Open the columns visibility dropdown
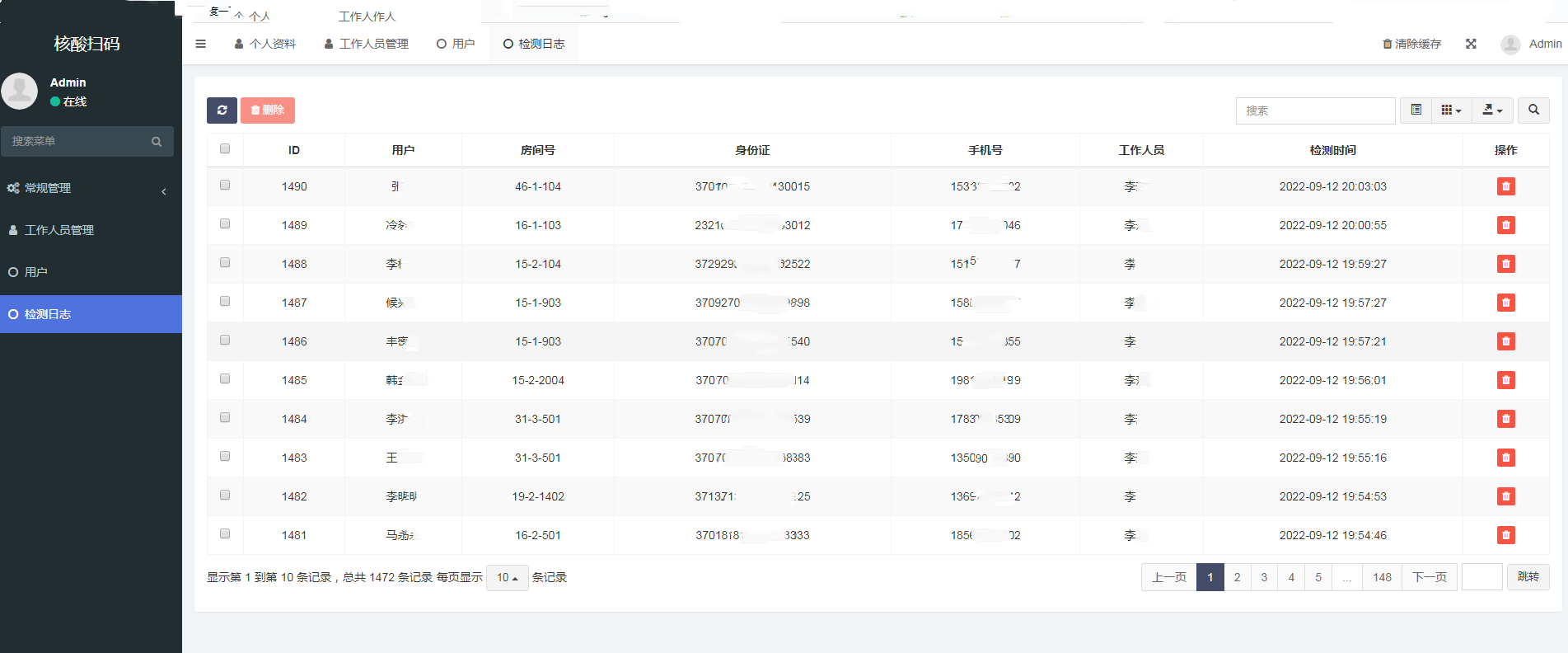Image resolution: width=1568 pixels, height=653 pixels. click(1451, 110)
